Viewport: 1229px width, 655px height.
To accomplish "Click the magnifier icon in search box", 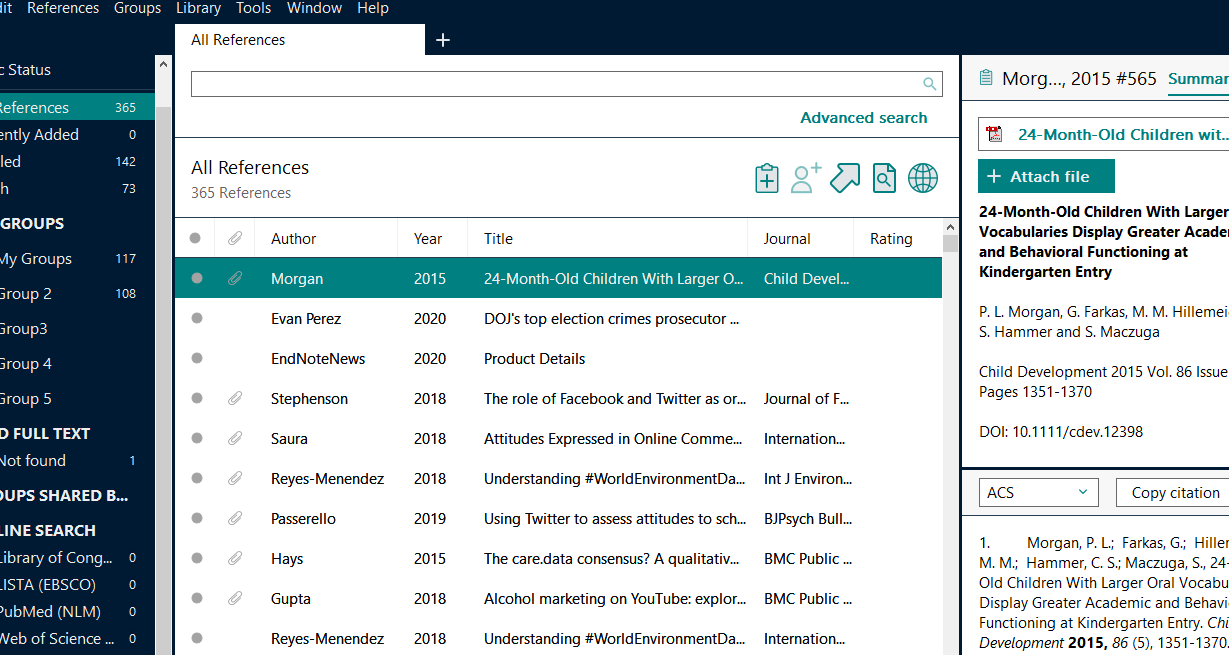I will [929, 84].
